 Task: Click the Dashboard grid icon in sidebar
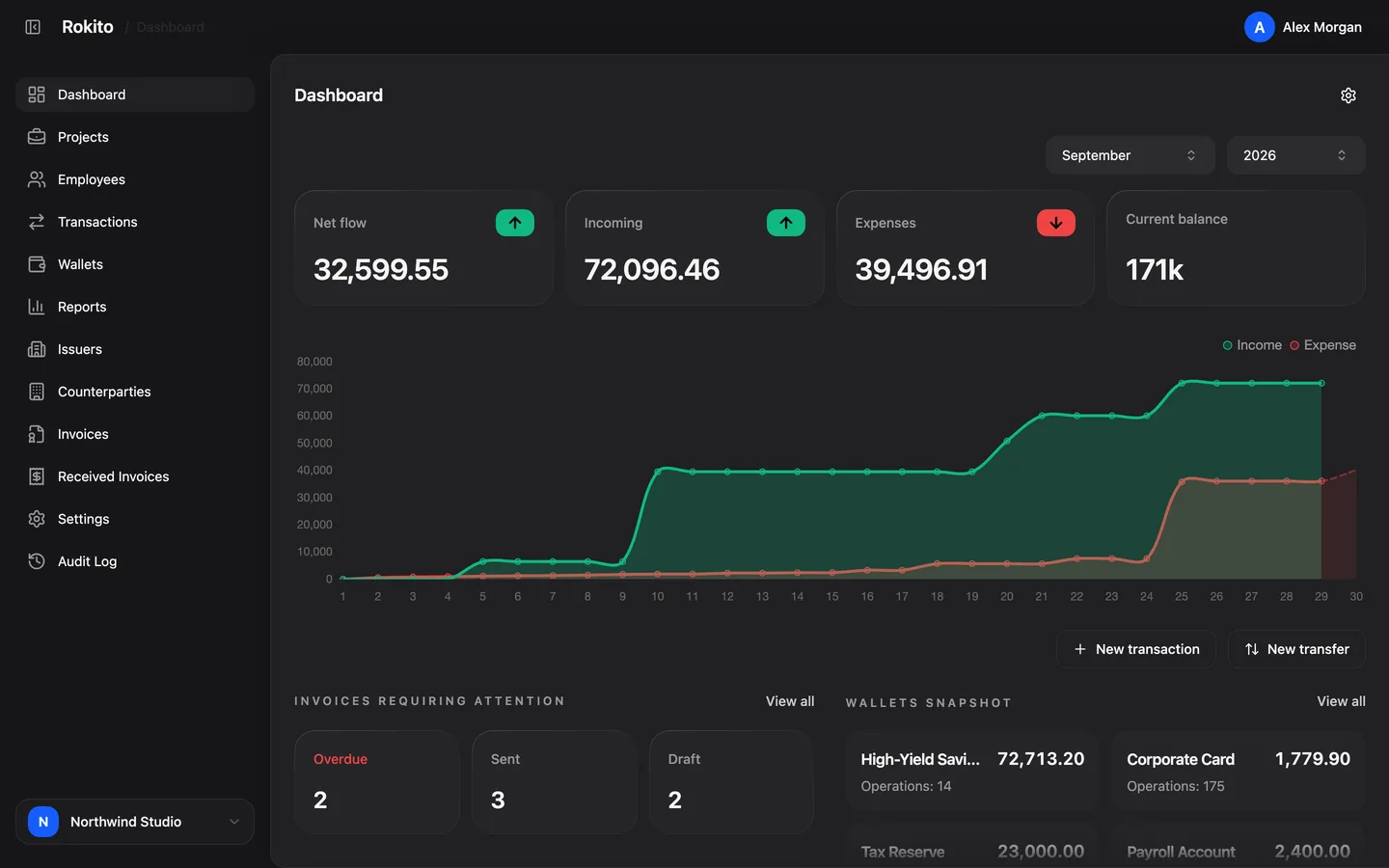[37, 95]
